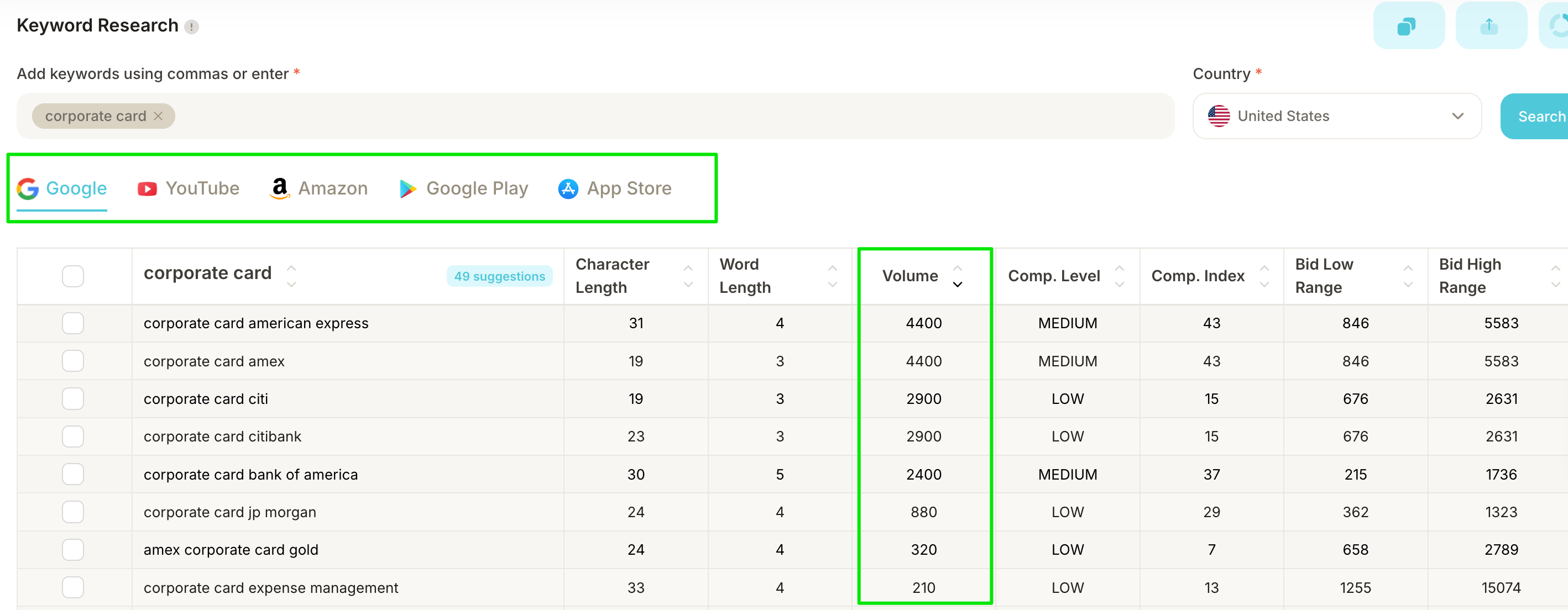Check corporate card american express row

(x=73, y=323)
